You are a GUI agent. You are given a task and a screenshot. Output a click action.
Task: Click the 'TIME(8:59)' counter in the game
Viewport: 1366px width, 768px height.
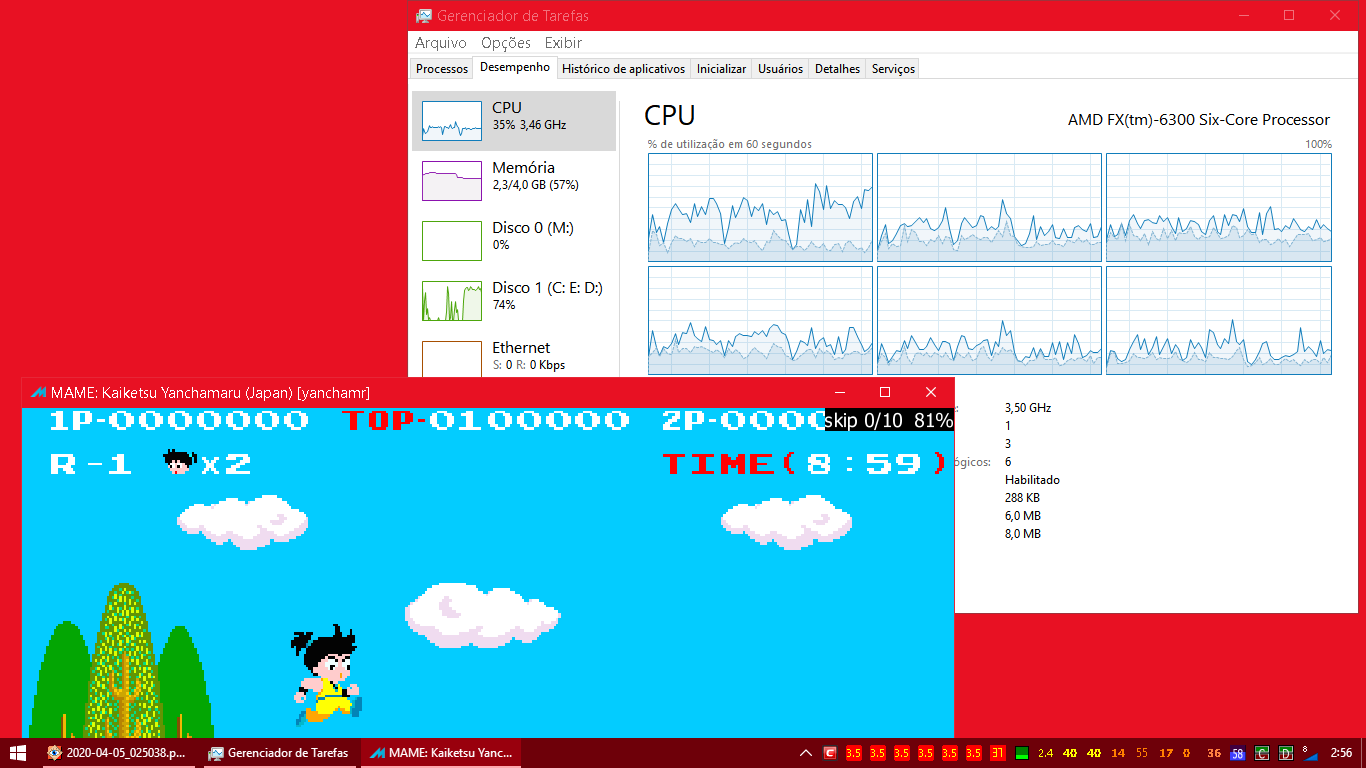click(x=805, y=463)
